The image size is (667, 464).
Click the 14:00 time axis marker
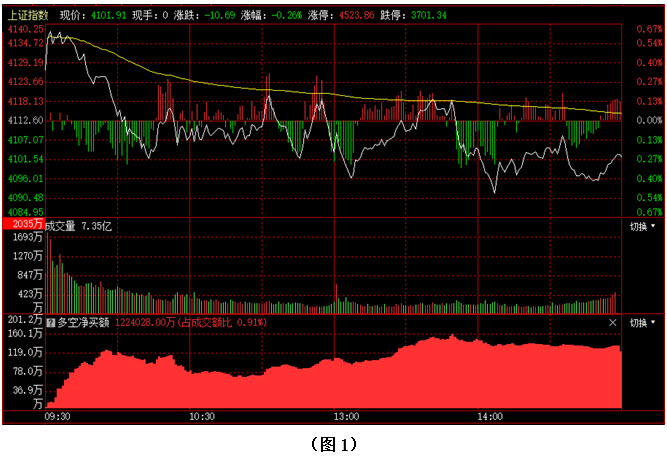(x=490, y=415)
